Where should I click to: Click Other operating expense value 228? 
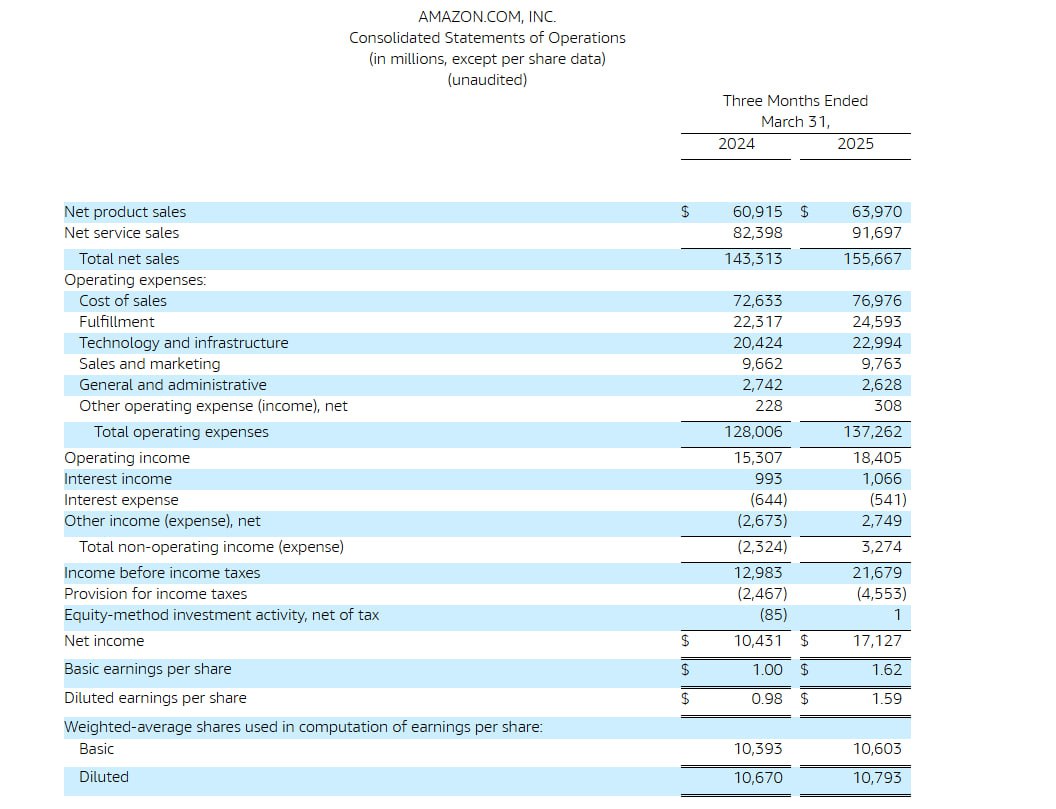(769, 406)
